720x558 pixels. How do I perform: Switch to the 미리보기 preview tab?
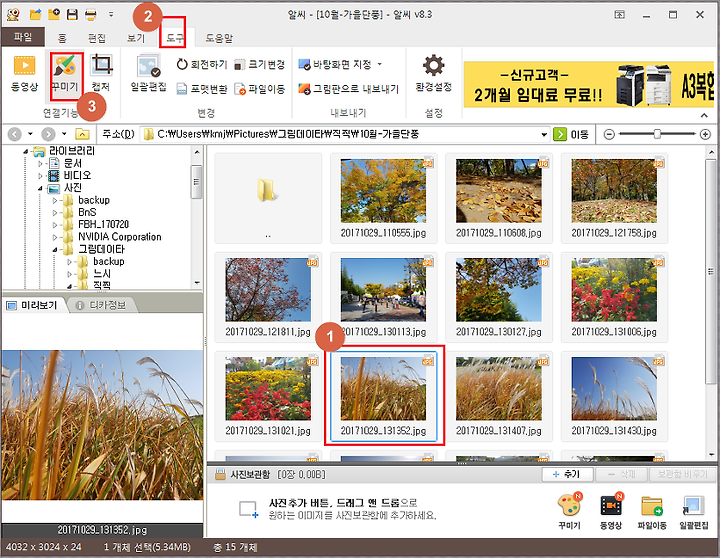(33, 305)
